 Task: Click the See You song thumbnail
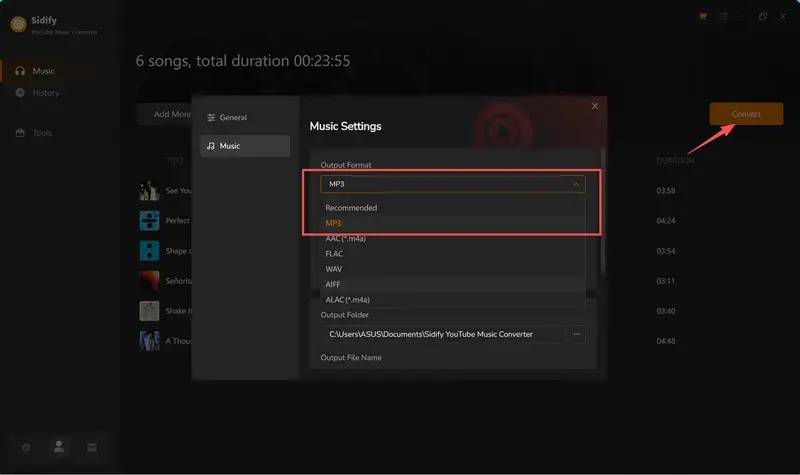tap(149, 190)
